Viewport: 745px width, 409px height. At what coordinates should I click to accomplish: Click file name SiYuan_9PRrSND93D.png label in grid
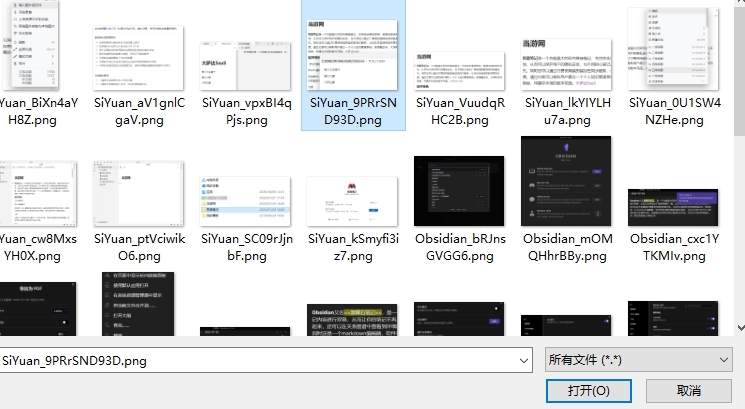[x=353, y=112]
